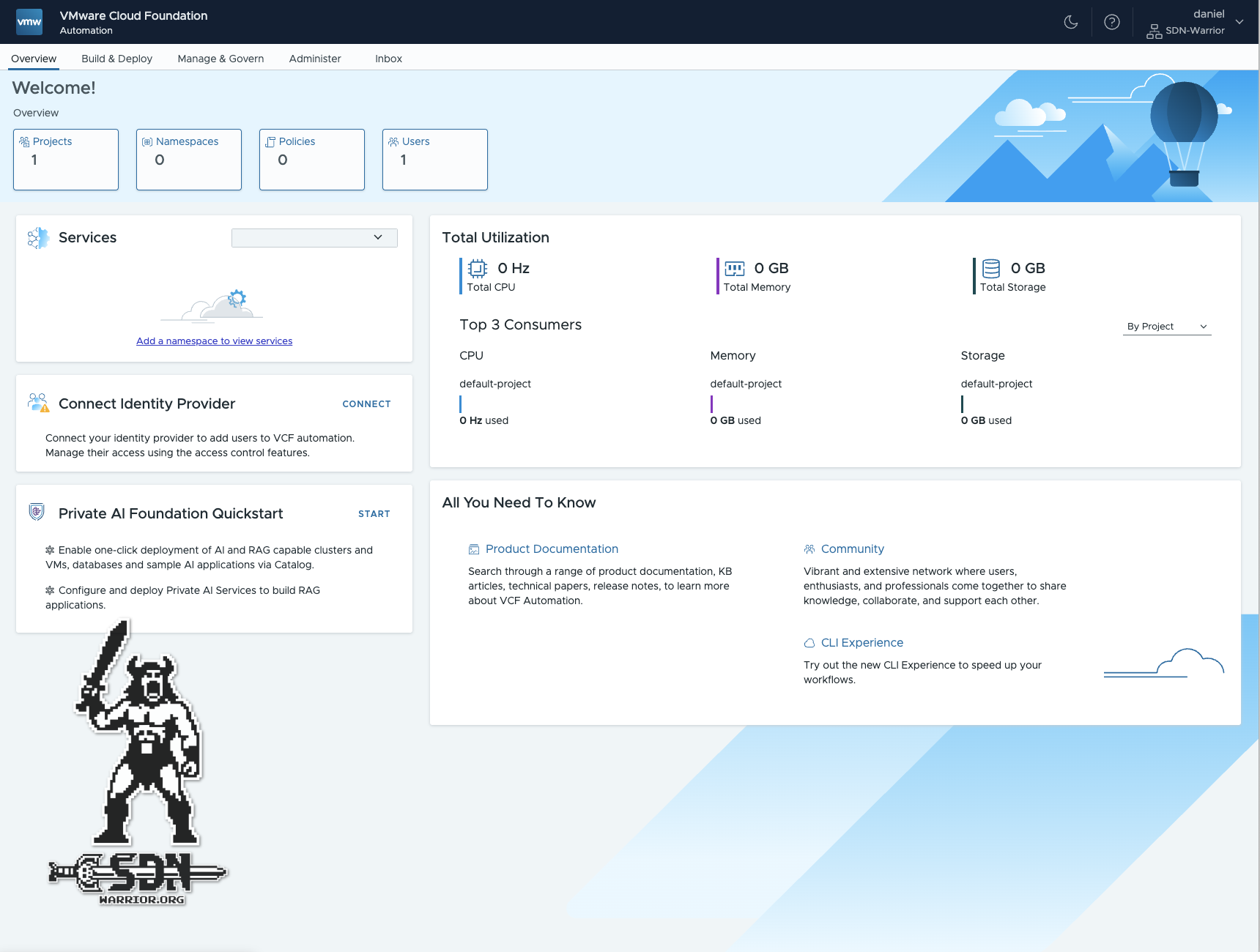The height and width of the screenshot is (952, 1260).
Task: Click the Product Documentation icon
Action: (x=473, y=548)
